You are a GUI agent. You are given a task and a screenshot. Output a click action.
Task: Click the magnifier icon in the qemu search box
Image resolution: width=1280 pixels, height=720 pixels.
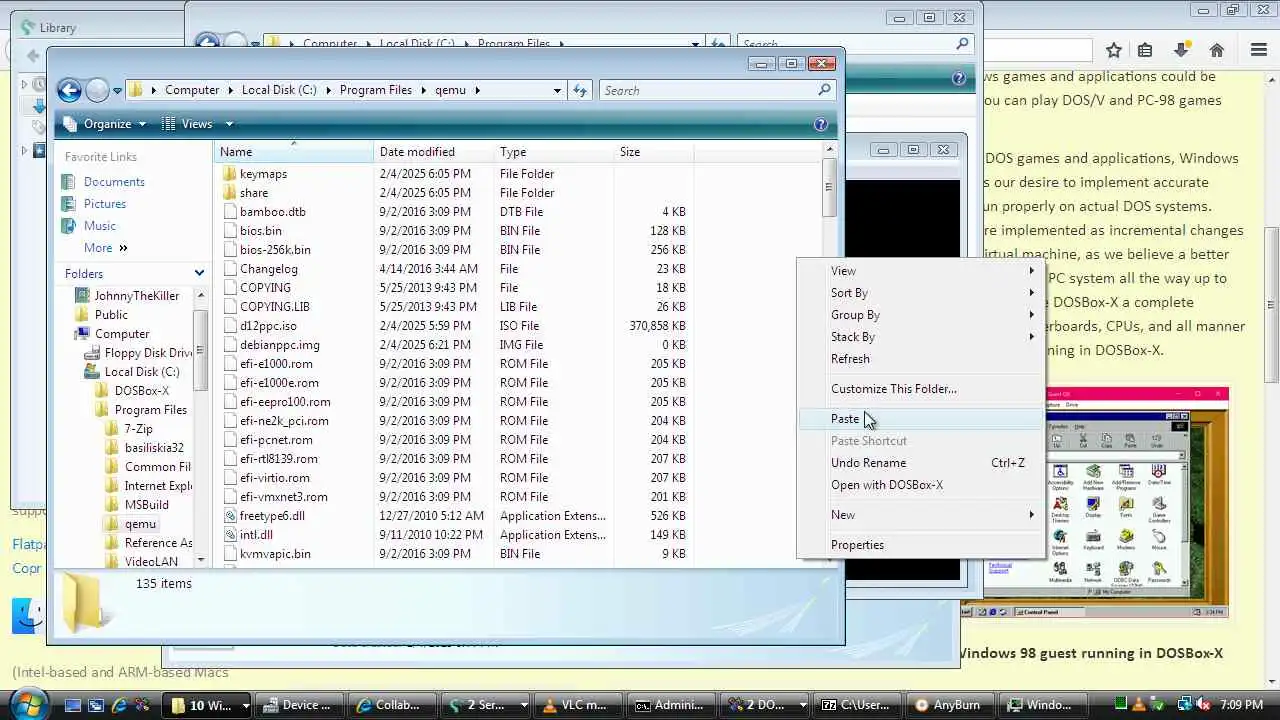click(824, 90)
